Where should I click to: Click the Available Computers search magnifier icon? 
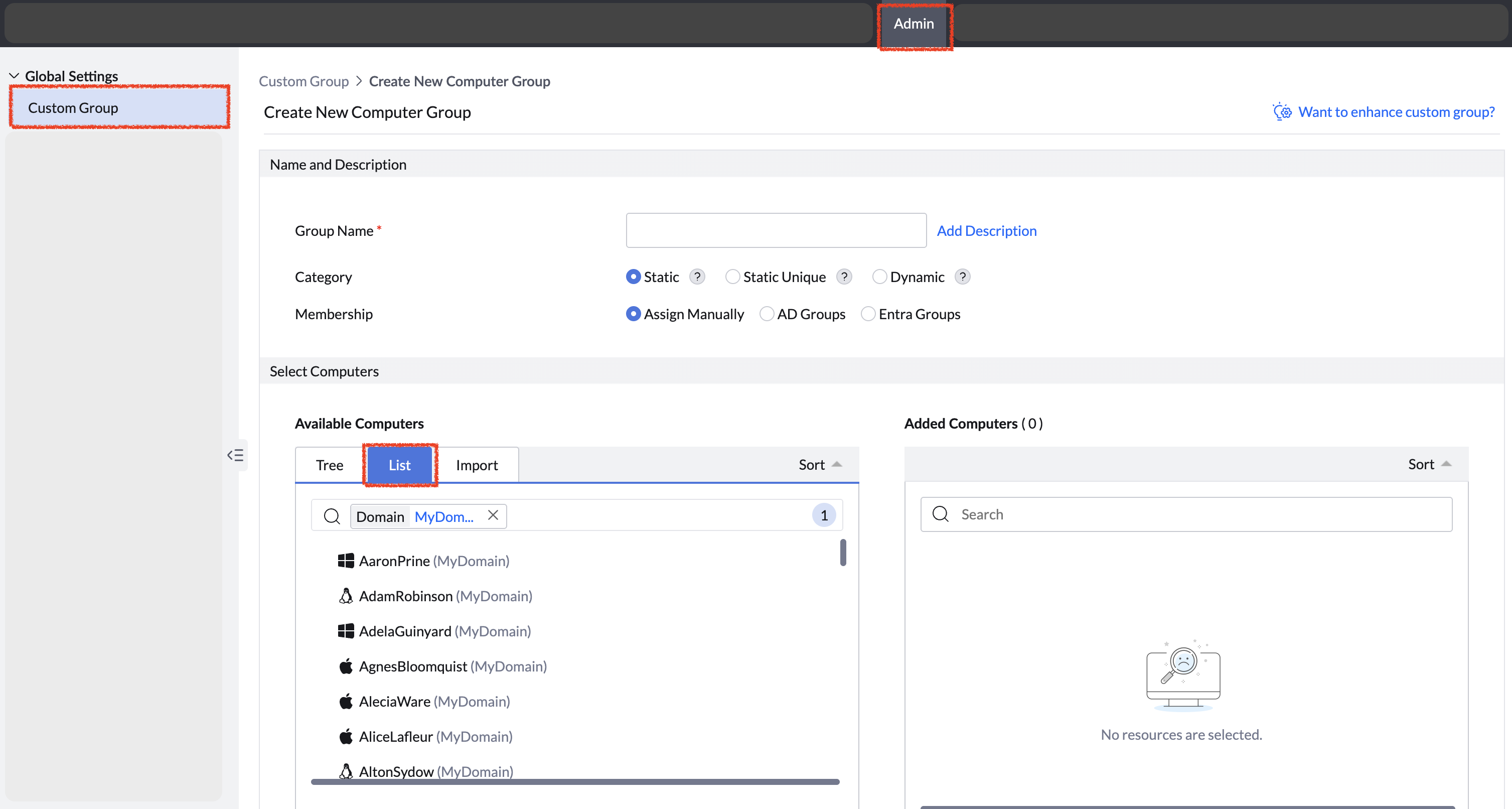[332, 516]
